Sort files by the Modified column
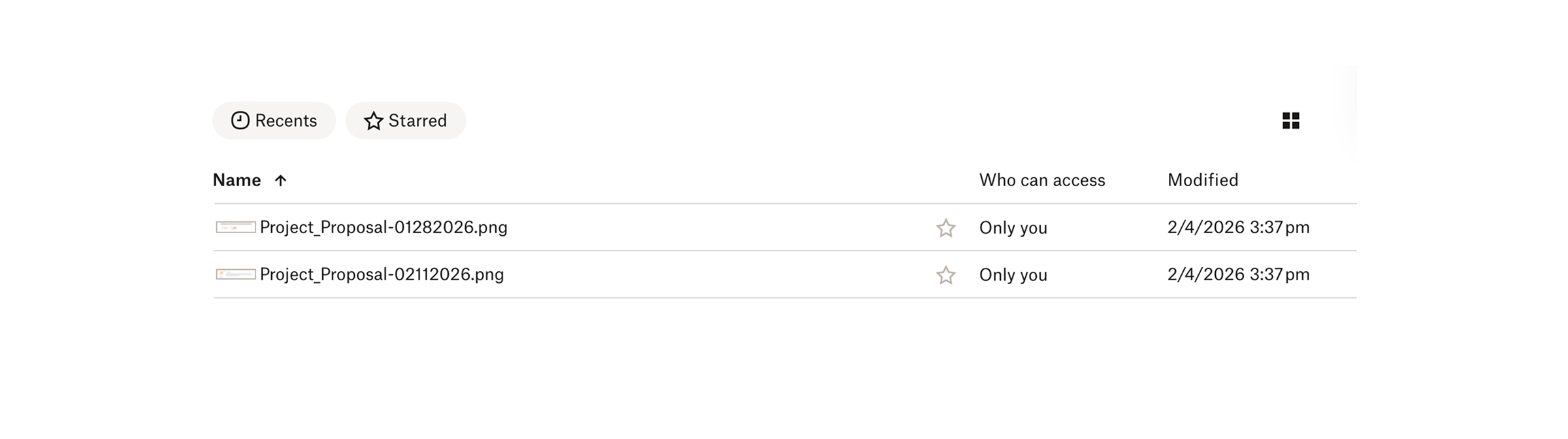This screenshot has height=439, width=1568. click(x=1203, y=180)
